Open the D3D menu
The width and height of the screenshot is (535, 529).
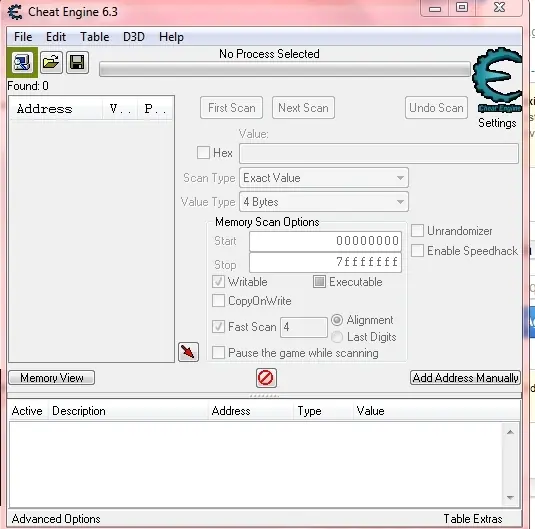coord(134,37)
